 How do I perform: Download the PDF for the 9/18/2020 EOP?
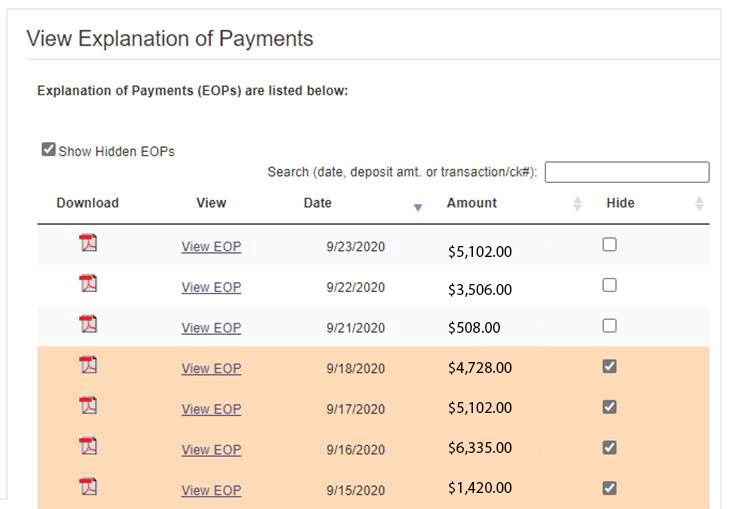88,365
